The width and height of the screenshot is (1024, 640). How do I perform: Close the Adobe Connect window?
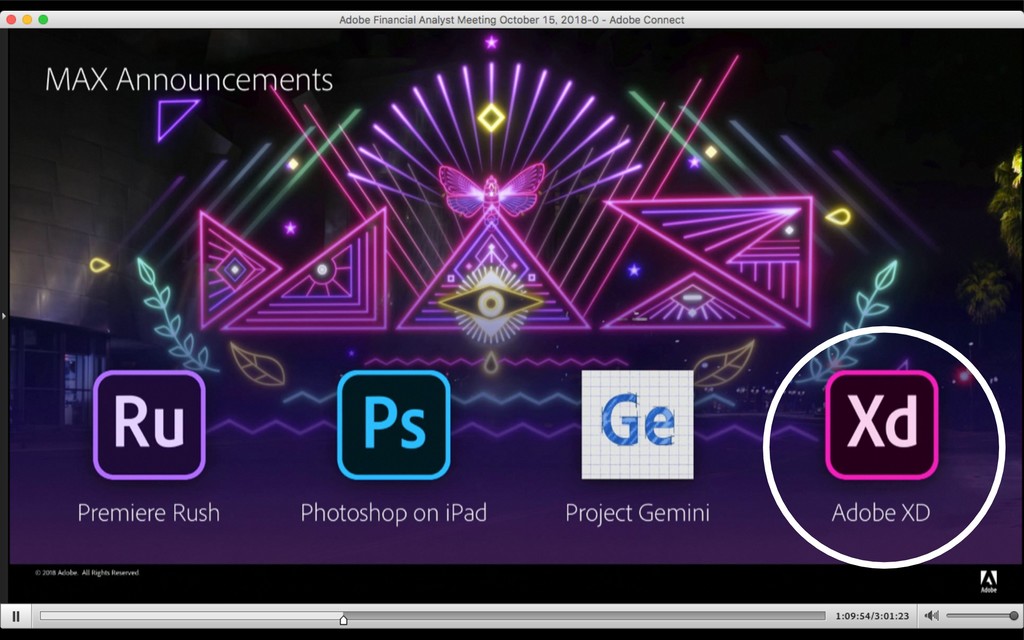click(11, 20)
